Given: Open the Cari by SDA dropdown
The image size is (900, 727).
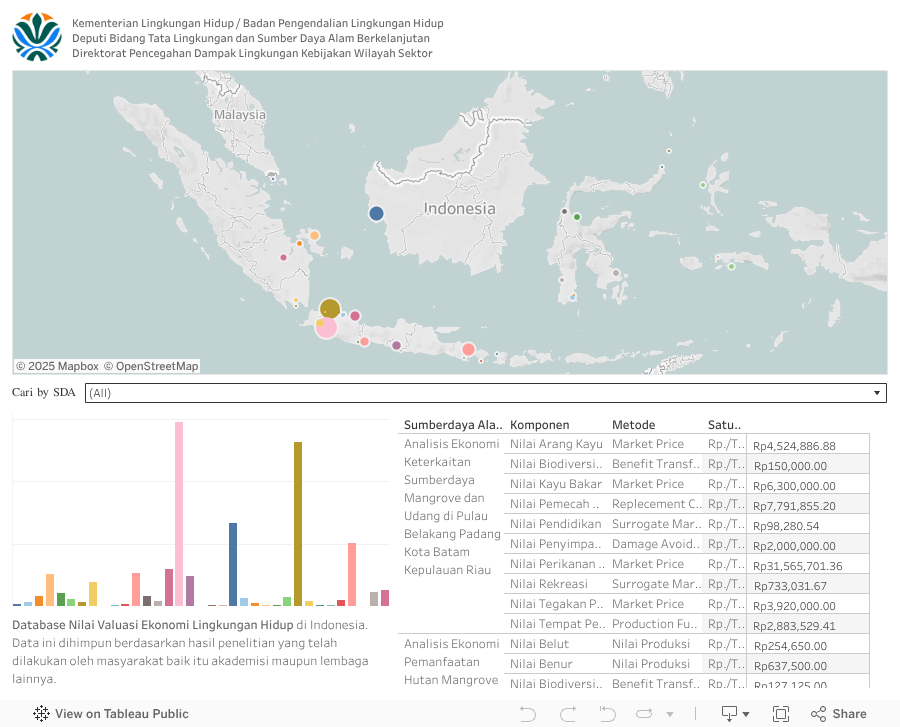Looking at the screenshot, I should click(486, 393).
